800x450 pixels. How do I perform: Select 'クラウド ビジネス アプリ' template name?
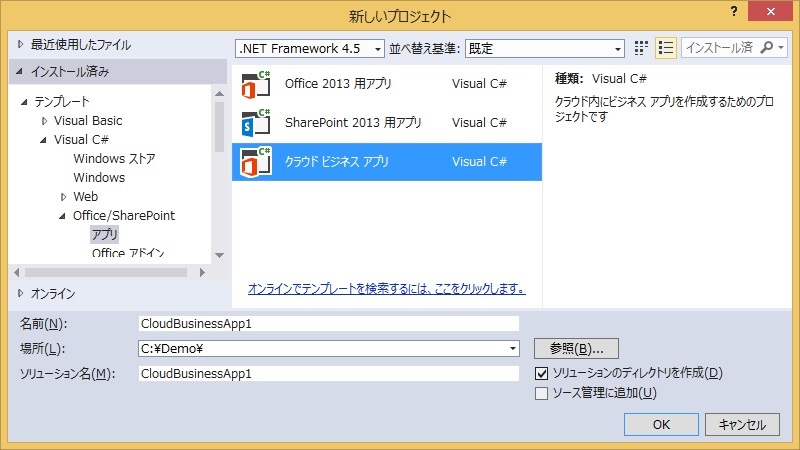click(x=337, y=162)
